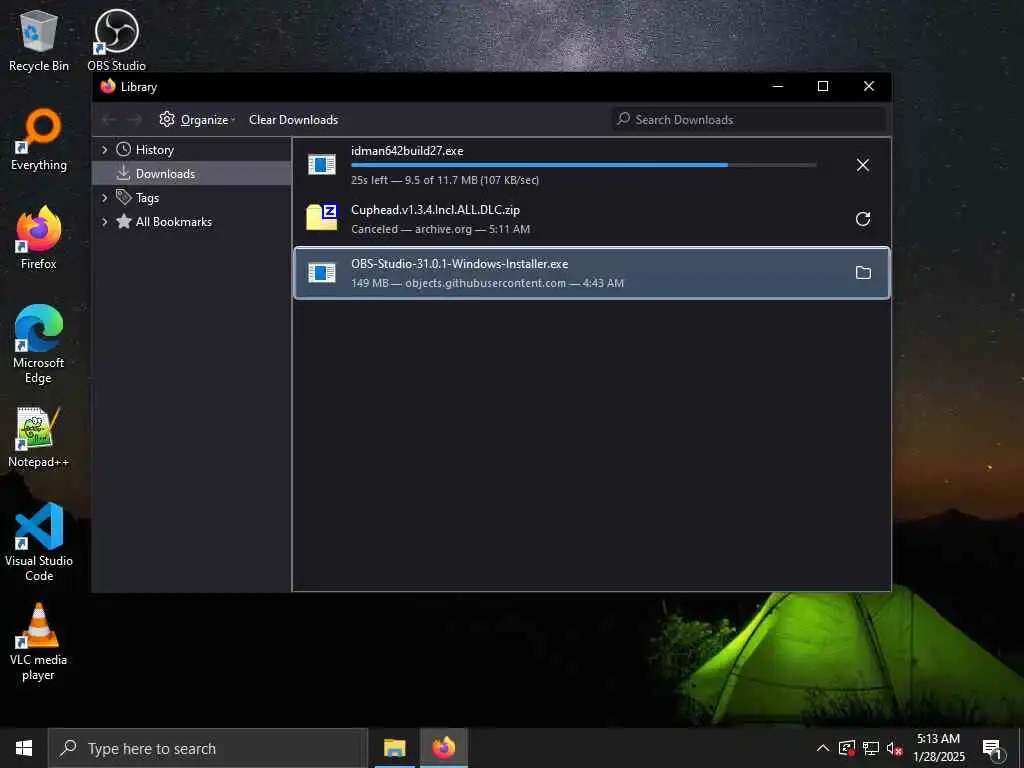This screenshot has width=1024, height=768.
Task: Click the Library back arrow
Action: [x=109, y=120]
